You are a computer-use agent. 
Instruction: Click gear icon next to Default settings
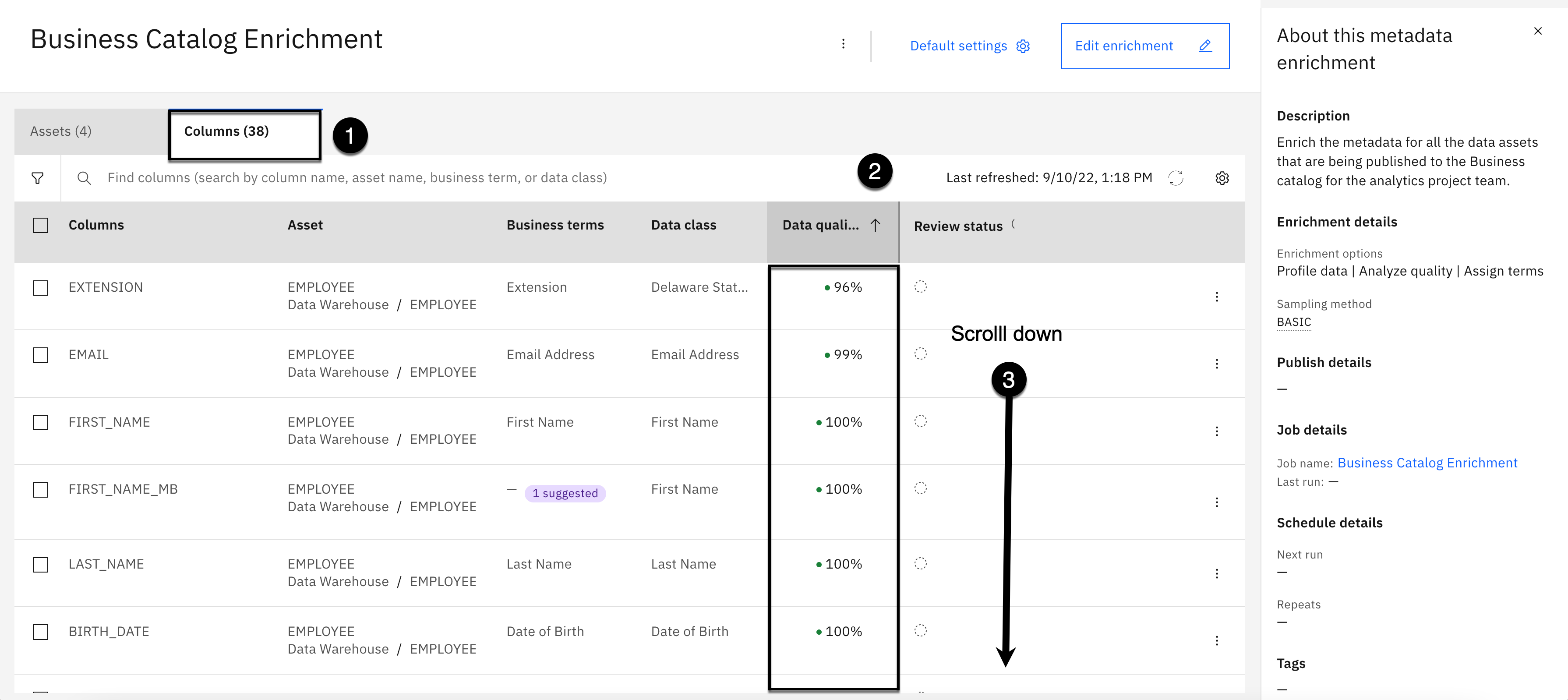point(1023,46)
